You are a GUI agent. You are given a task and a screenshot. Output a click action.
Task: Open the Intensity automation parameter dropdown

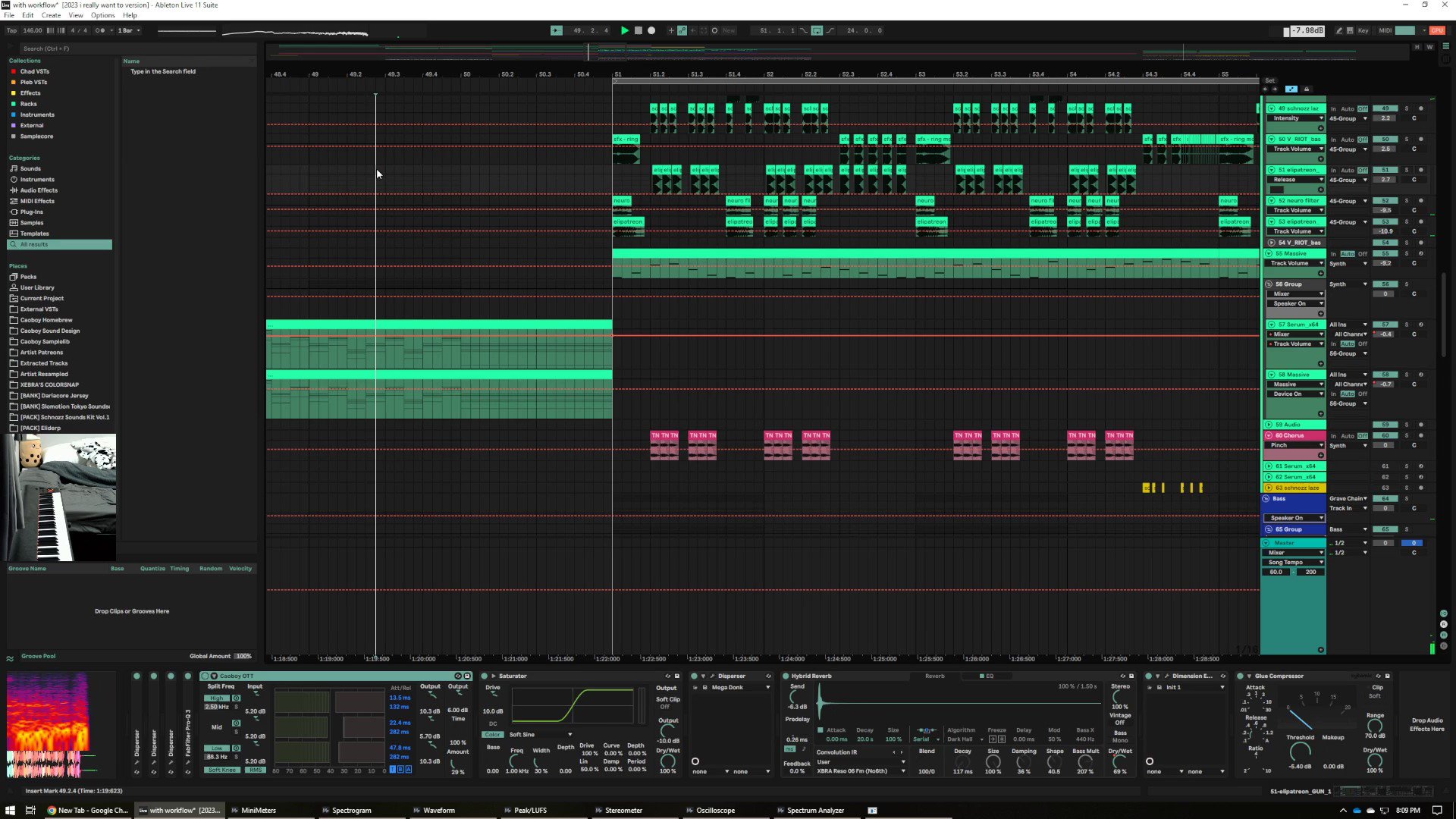point(1297,118)
